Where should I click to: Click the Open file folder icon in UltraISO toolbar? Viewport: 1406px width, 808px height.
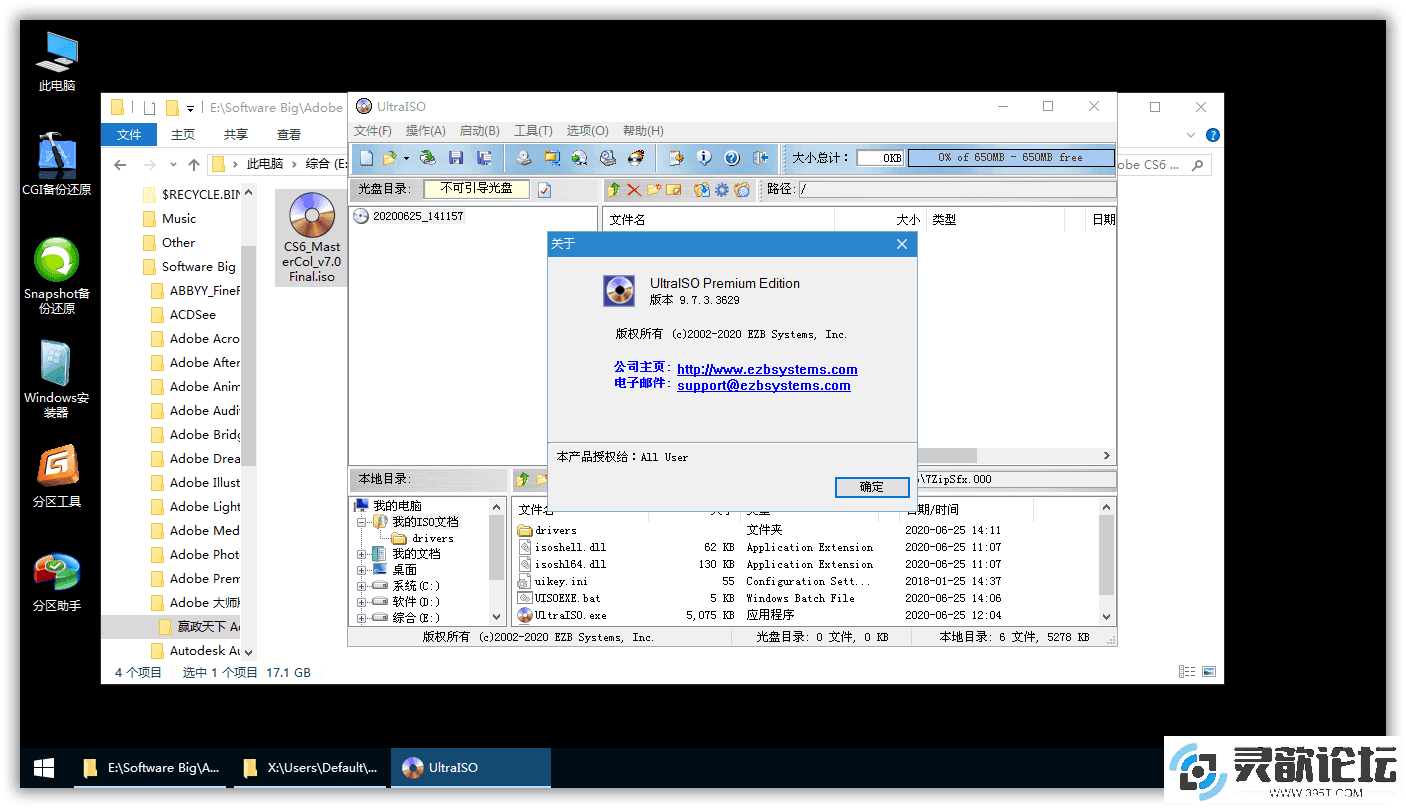(x=389, y=158)
